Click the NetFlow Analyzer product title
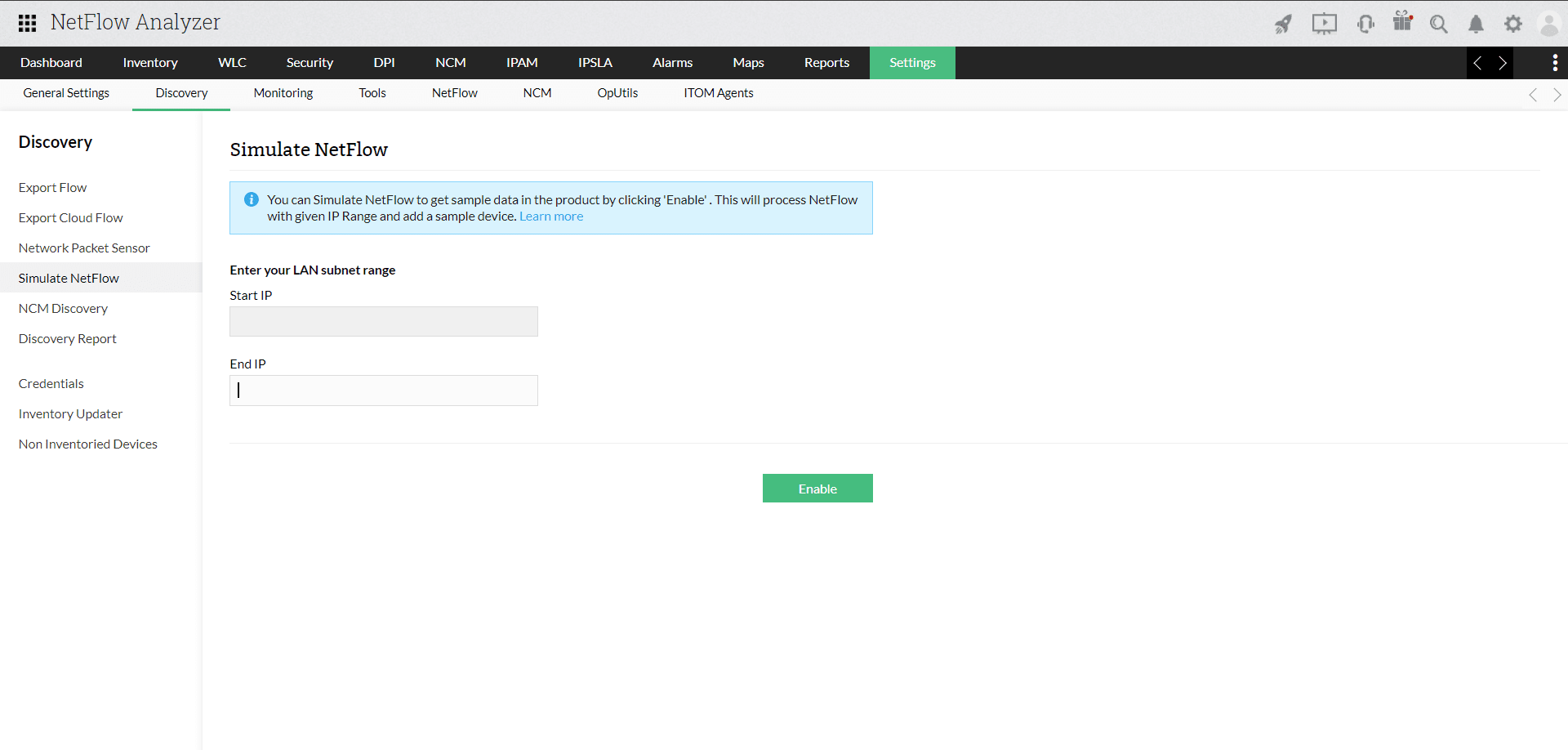 tap(136, 22)
